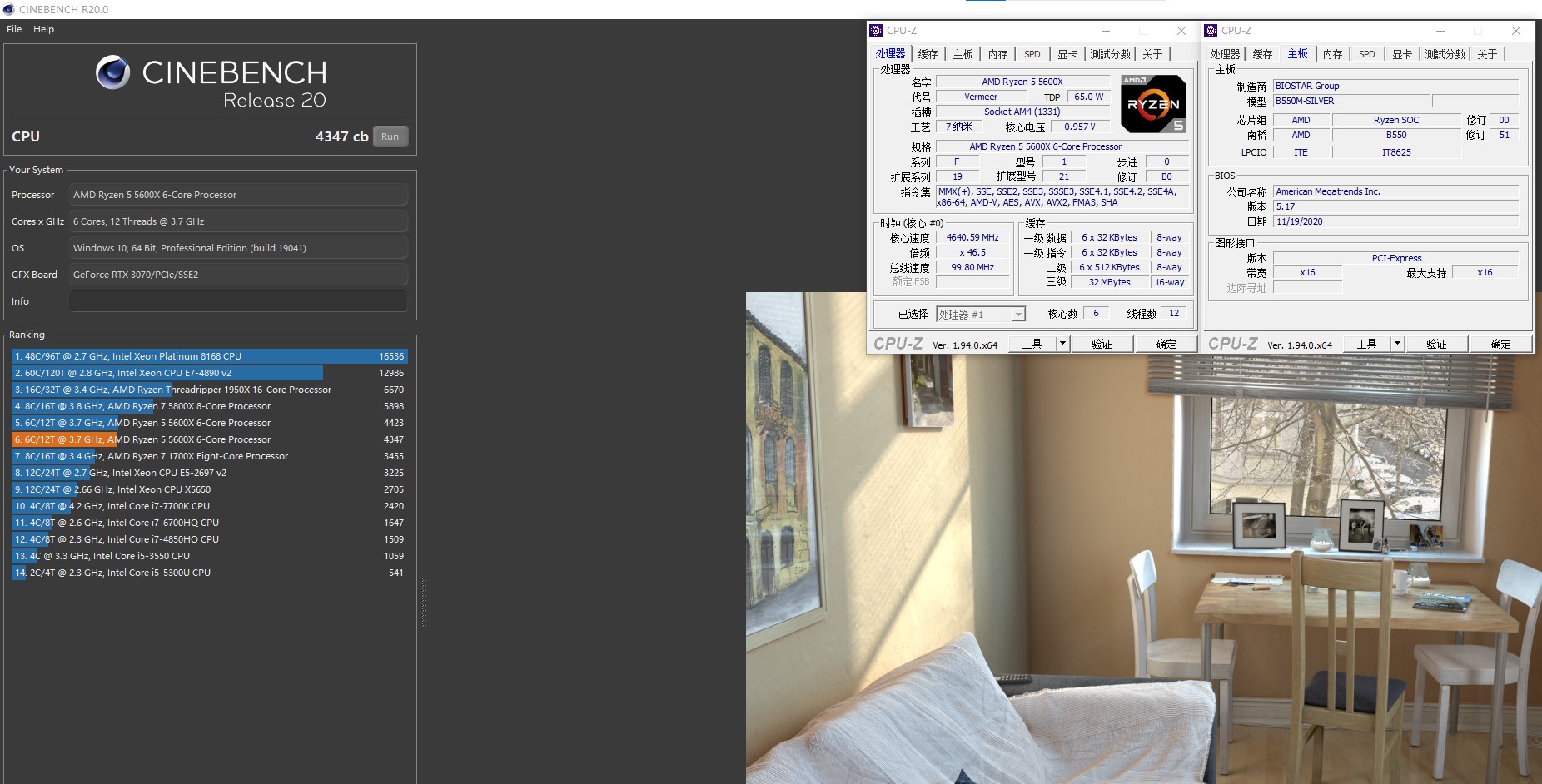Expand 工具 dropdown arrow in left CPU-Z
Viewport: 1542px width, 784px height.
1062,344
